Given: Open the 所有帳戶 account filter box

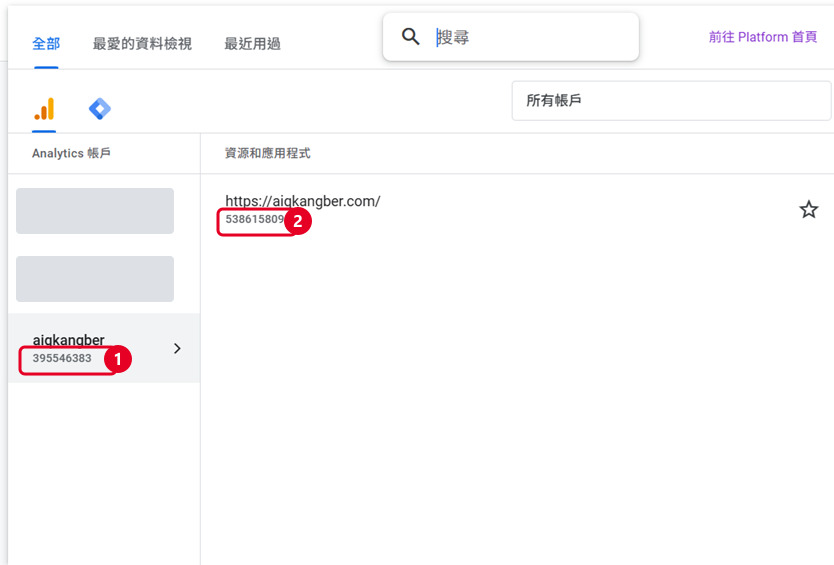Looking at the screenshot, I should pyautogui.click(x=671, y=101).
